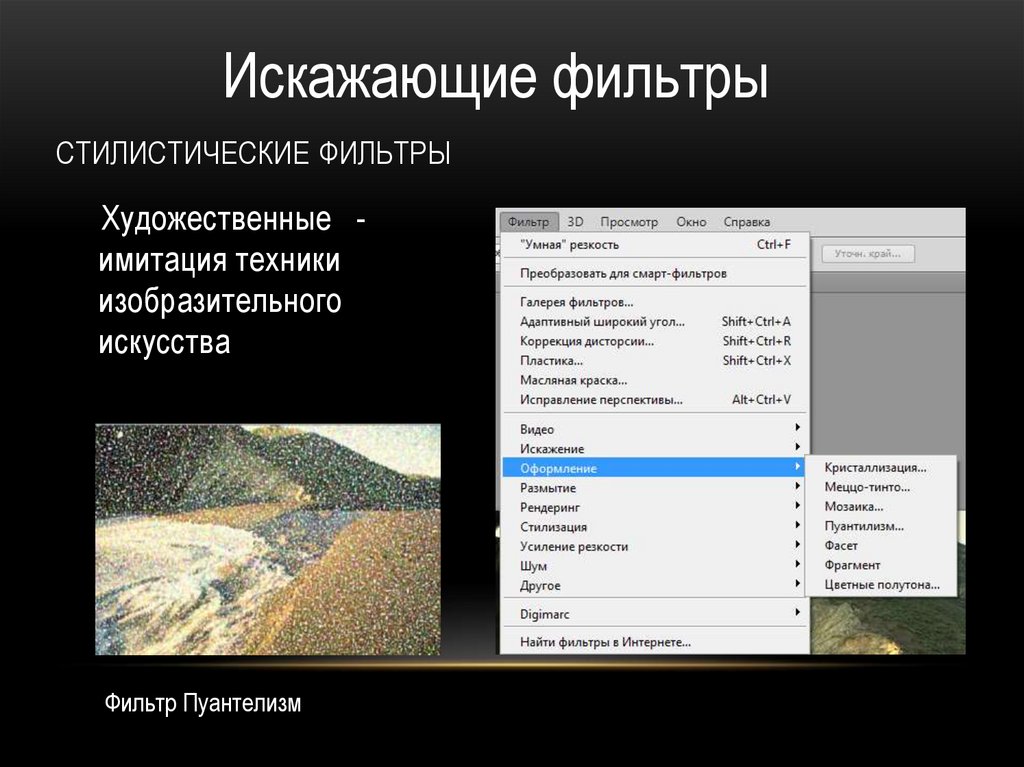Click the Художественные description paragraph
Image resolution: width=1024 pixels, height=767 pixels.
pyautogui.click(x=232, y=280)
